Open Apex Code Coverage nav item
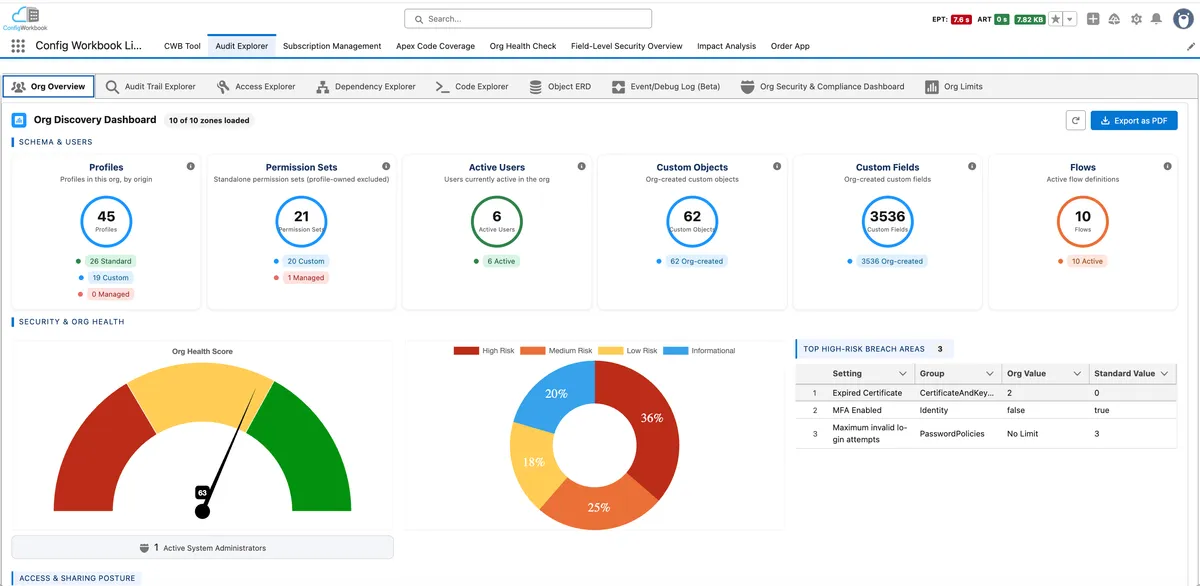This screenshot has height=586, width=1200. click(435, 46)
